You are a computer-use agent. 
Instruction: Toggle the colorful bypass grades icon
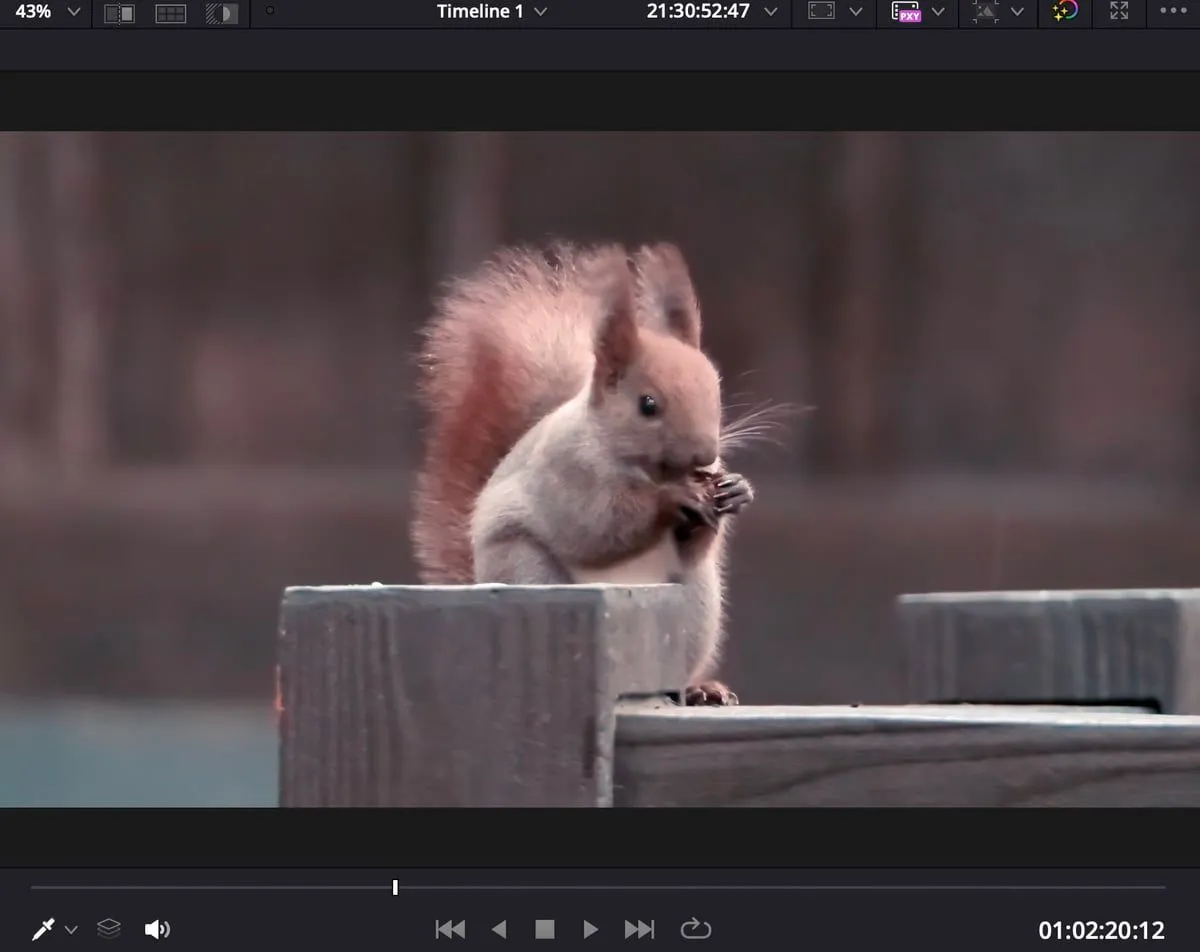tap(1065, 11)
